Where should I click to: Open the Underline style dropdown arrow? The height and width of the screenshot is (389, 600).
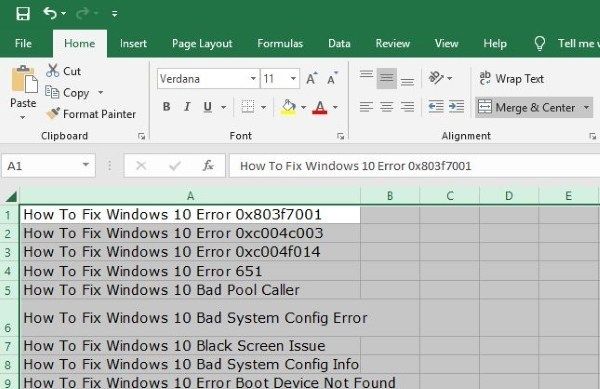[223, 107]
